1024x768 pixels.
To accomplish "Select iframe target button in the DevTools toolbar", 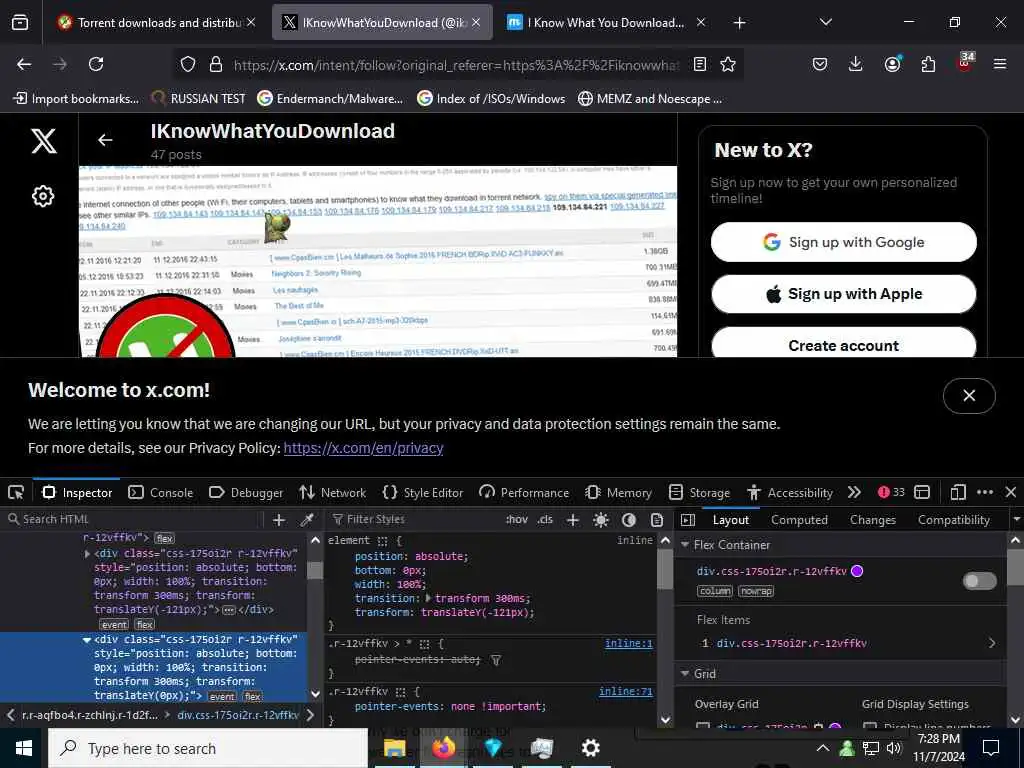I will [922, 492].
